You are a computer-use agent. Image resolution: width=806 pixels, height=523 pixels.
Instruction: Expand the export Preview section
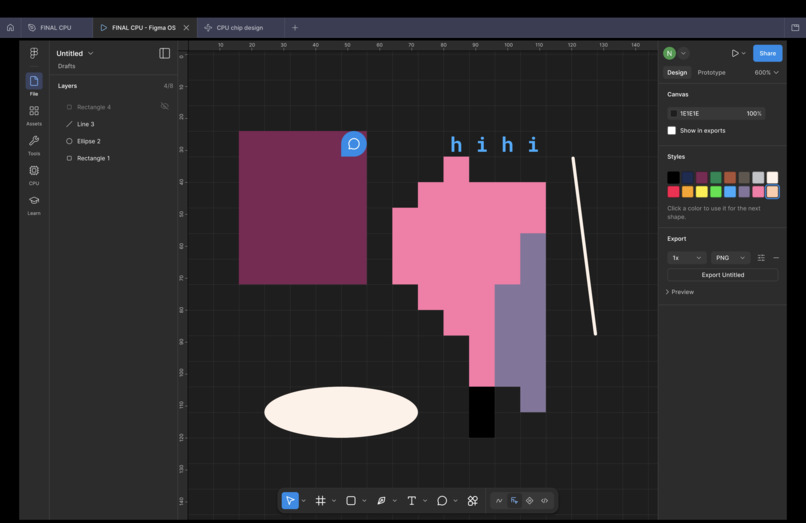[x=680, y=292]
